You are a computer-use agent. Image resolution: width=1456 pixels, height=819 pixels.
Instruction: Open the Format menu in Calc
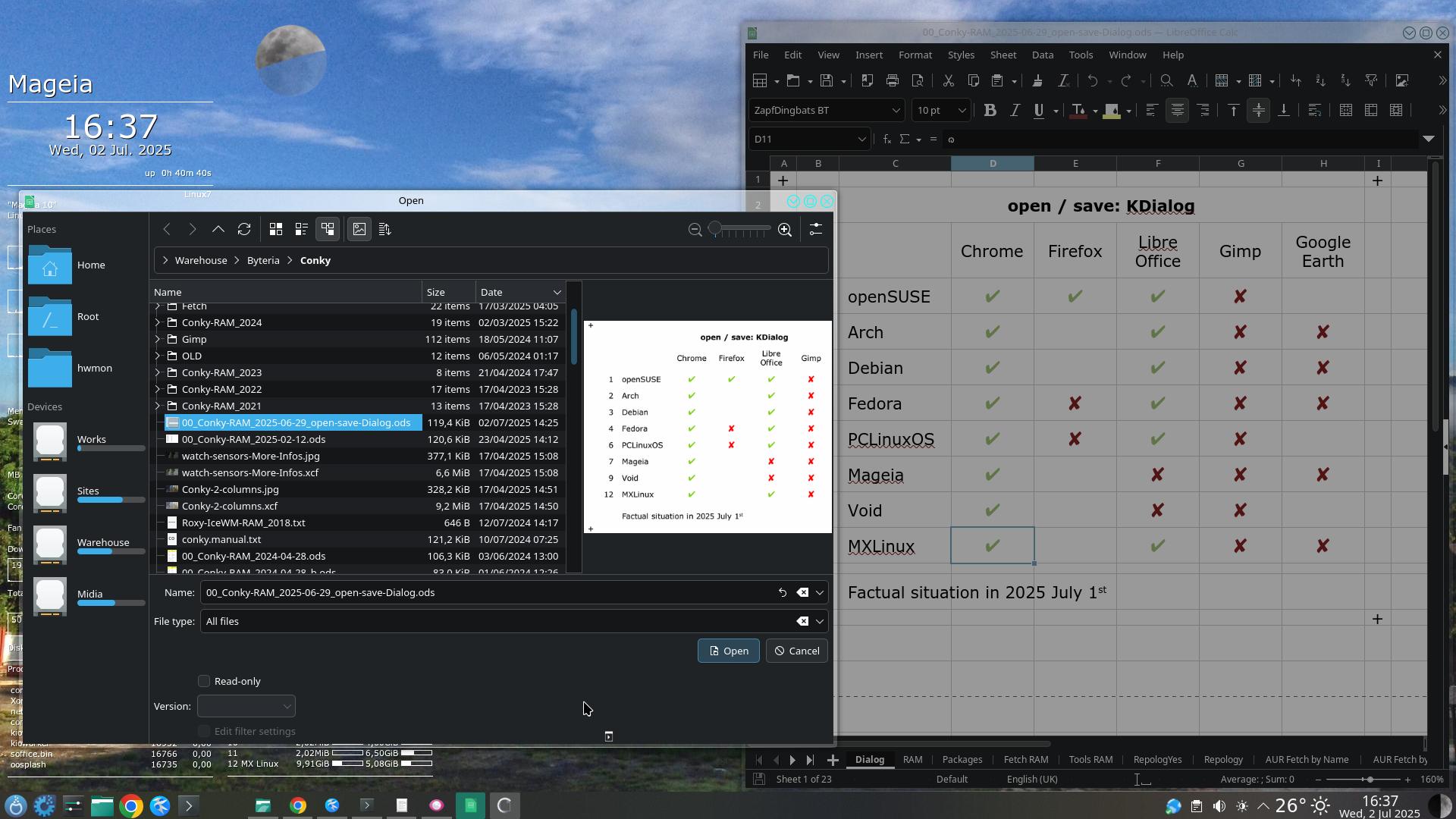(915, 55)
